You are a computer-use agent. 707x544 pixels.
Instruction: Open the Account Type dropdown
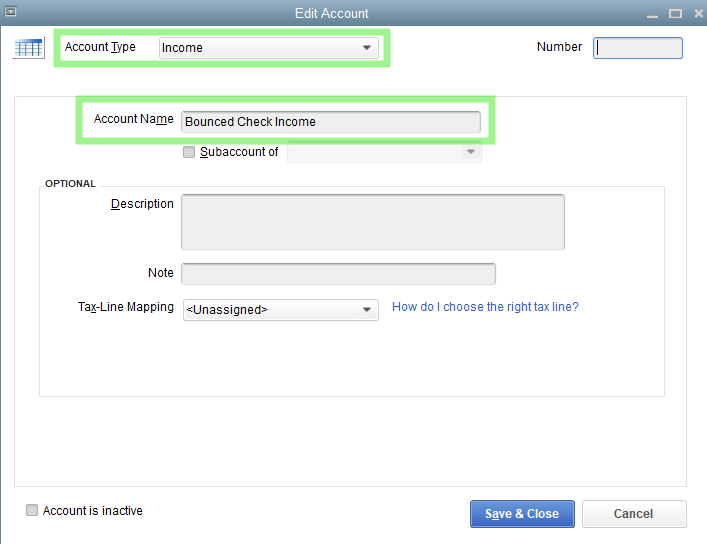click(x=269, y=48)
